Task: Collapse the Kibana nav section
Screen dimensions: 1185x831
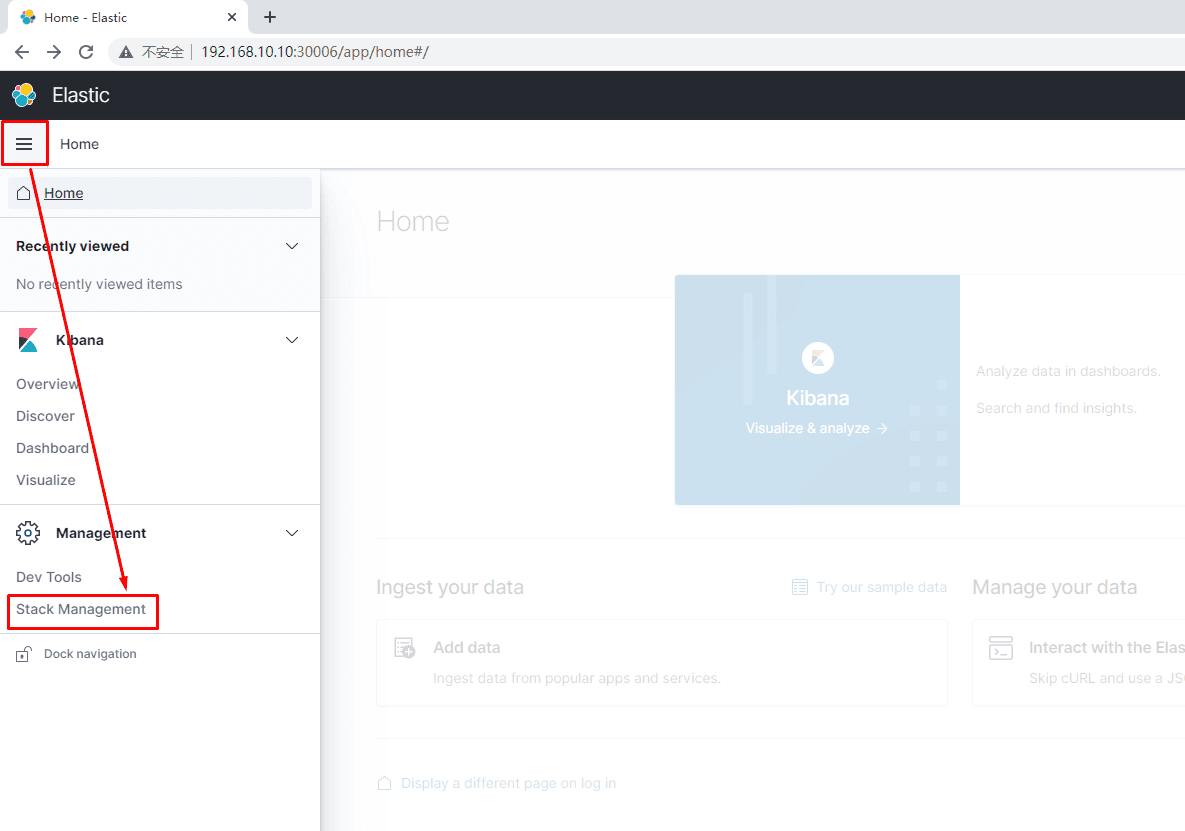Action: click(292, 340)
